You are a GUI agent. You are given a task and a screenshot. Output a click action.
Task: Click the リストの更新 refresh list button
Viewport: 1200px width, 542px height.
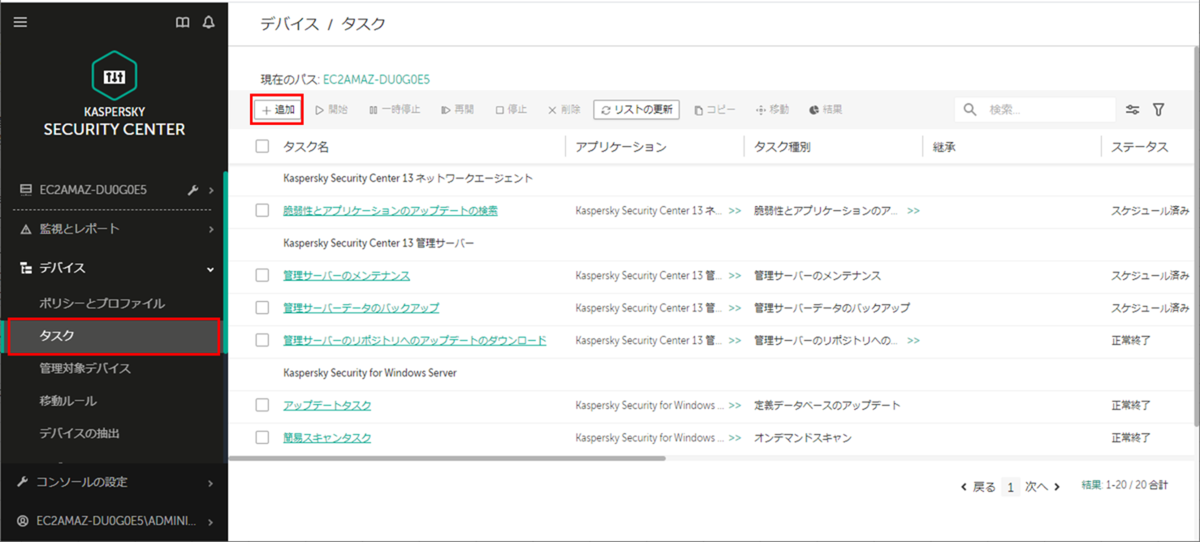click(636, 109)
